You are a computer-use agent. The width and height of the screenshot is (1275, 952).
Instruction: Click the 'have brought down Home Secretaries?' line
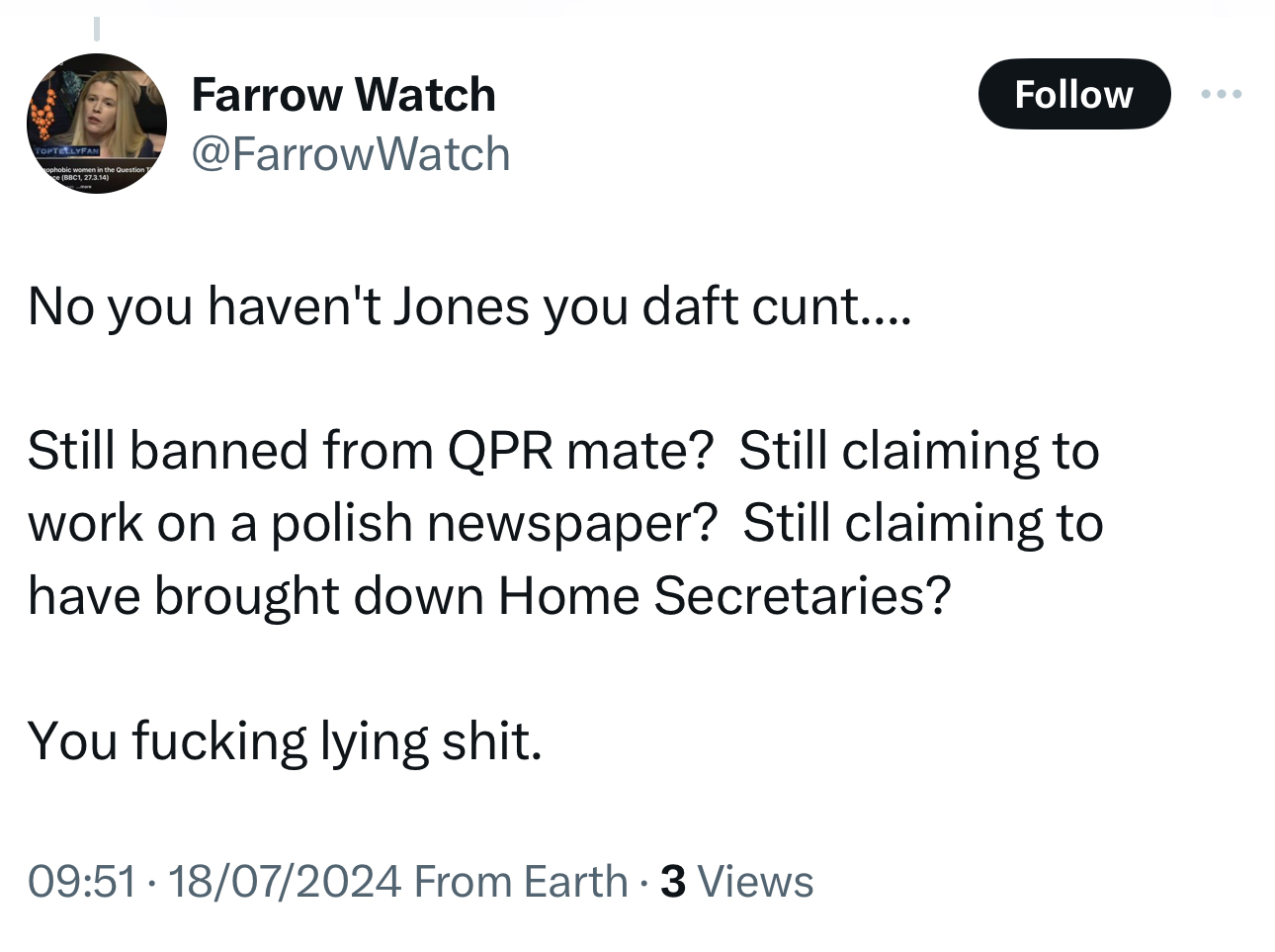pyautogui.click(x=489, y=595)
